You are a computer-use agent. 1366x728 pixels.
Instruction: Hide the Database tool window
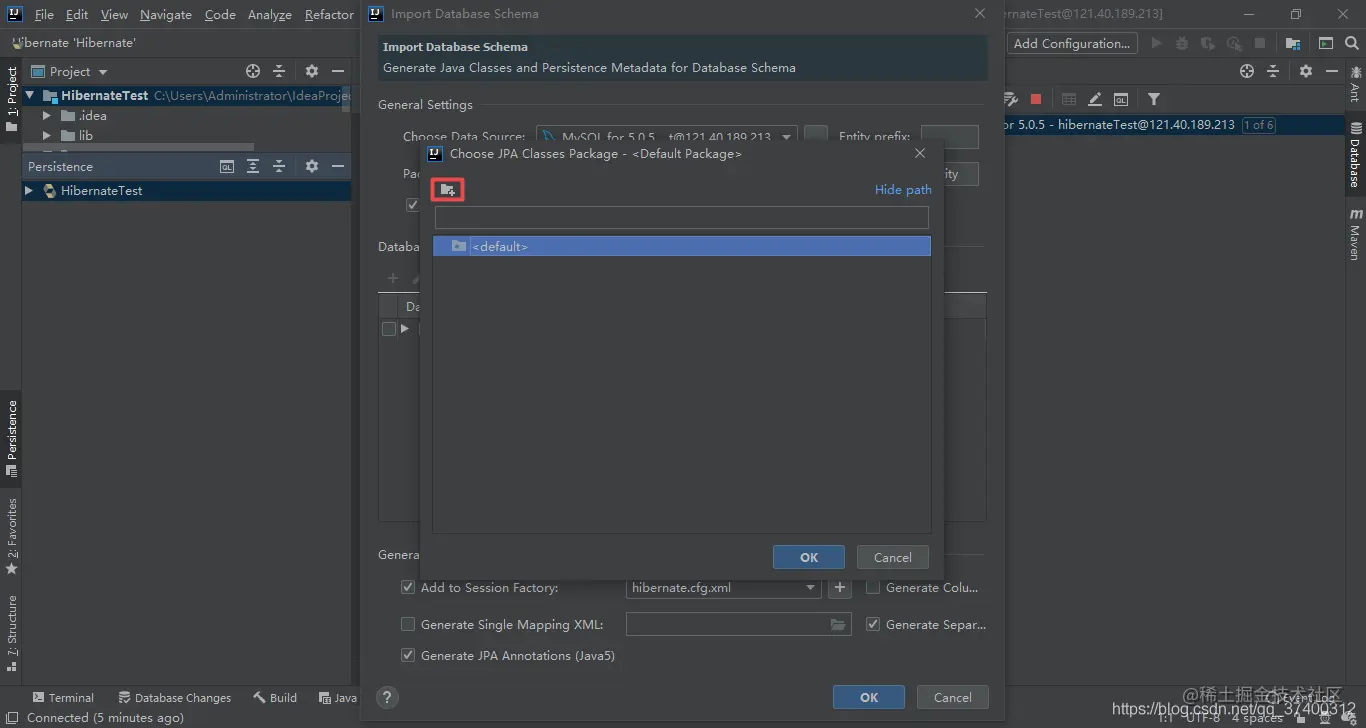pos(1332,71)
